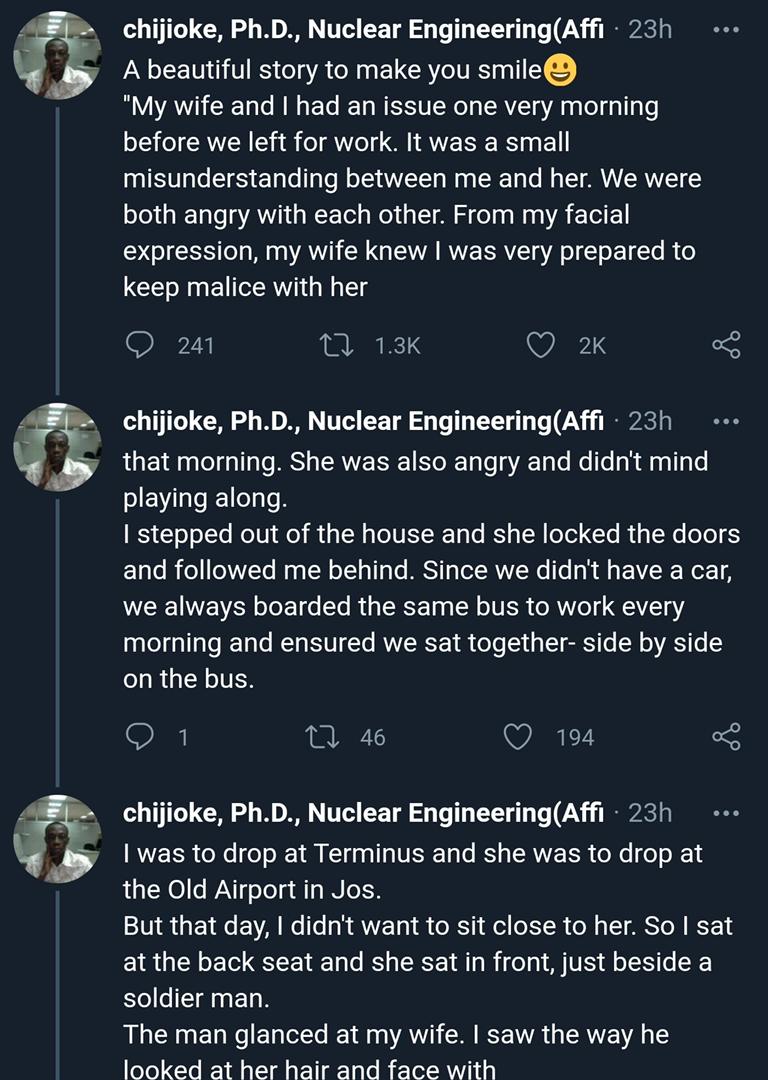The image size is (768, 1080).
Task: Open chijioke's avatar on the second tweet
Action: [57, 448]
